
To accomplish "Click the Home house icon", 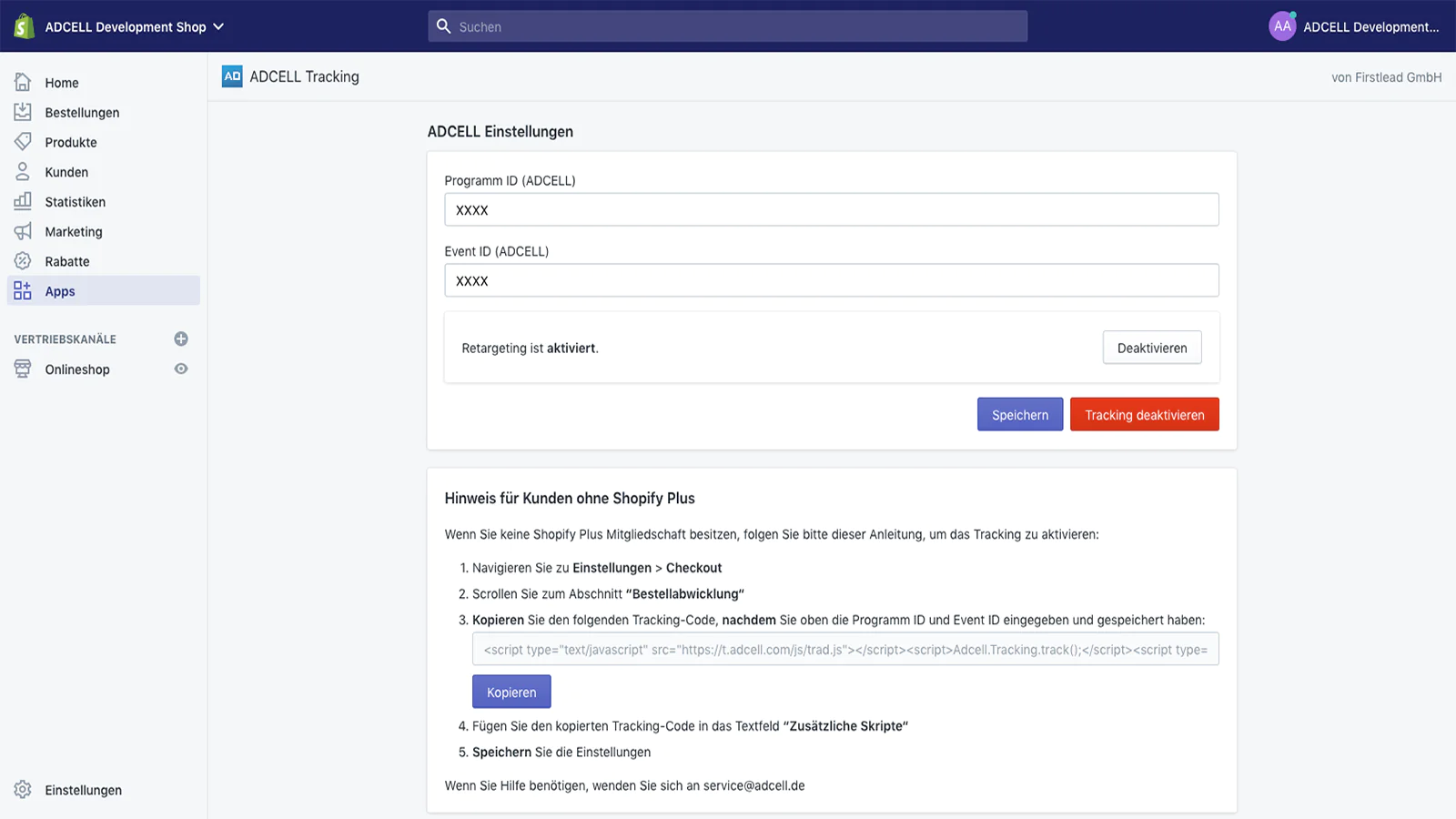I will tap(23, 82).
